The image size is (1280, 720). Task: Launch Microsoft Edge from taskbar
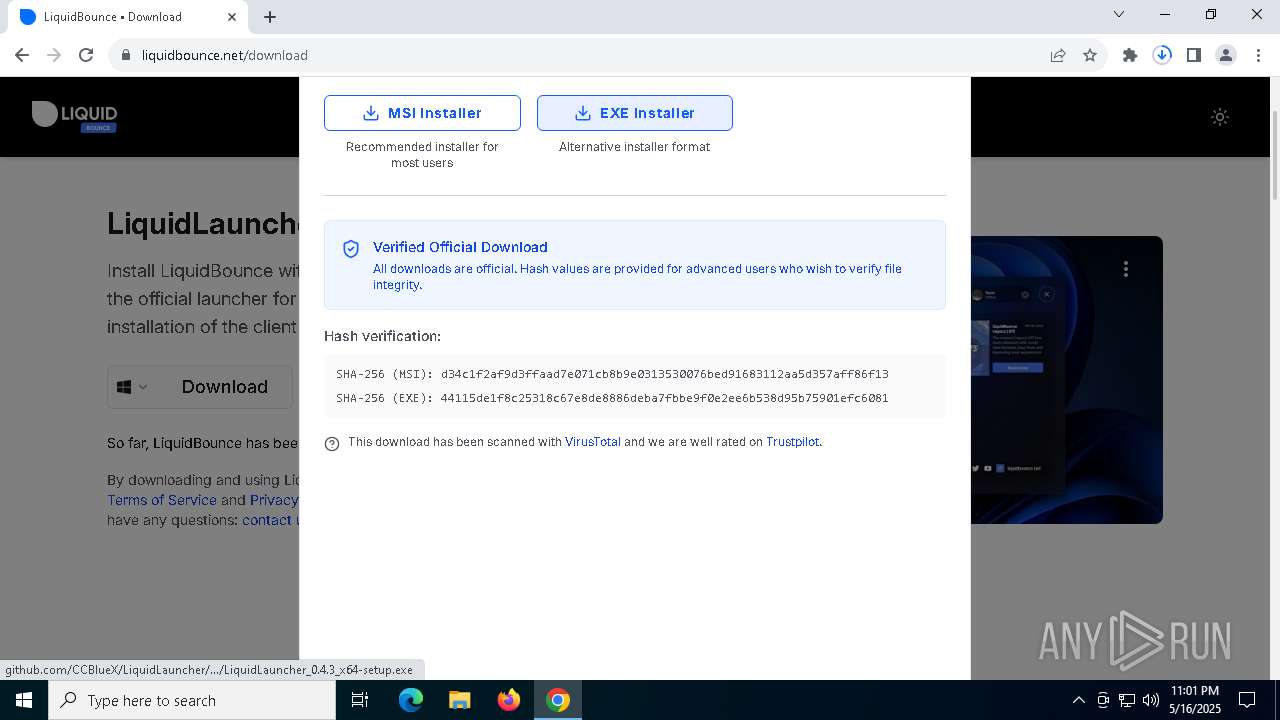tap(411, 700)
